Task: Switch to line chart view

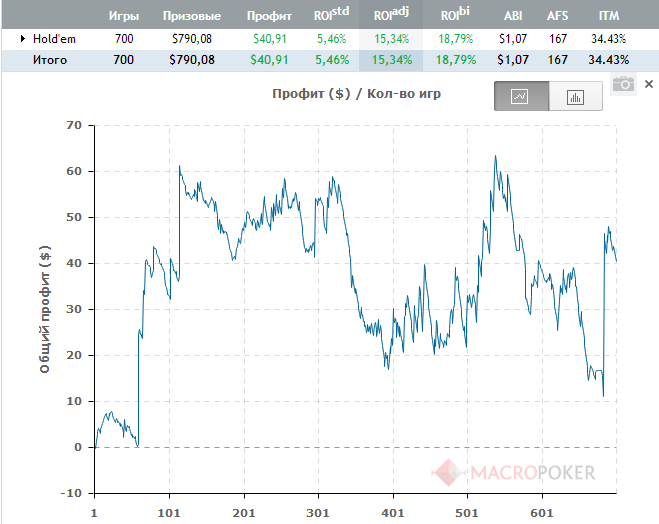Action: (x=521, y=96)
